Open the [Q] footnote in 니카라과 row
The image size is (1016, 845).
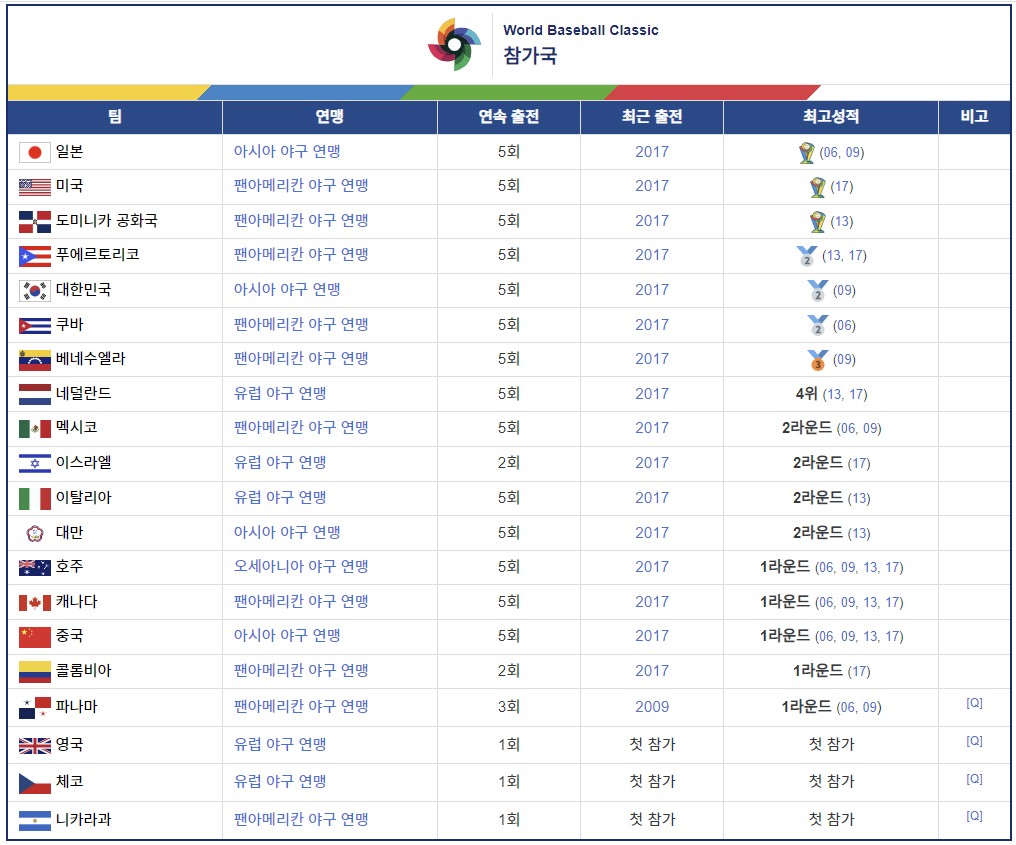coord(974,816)
